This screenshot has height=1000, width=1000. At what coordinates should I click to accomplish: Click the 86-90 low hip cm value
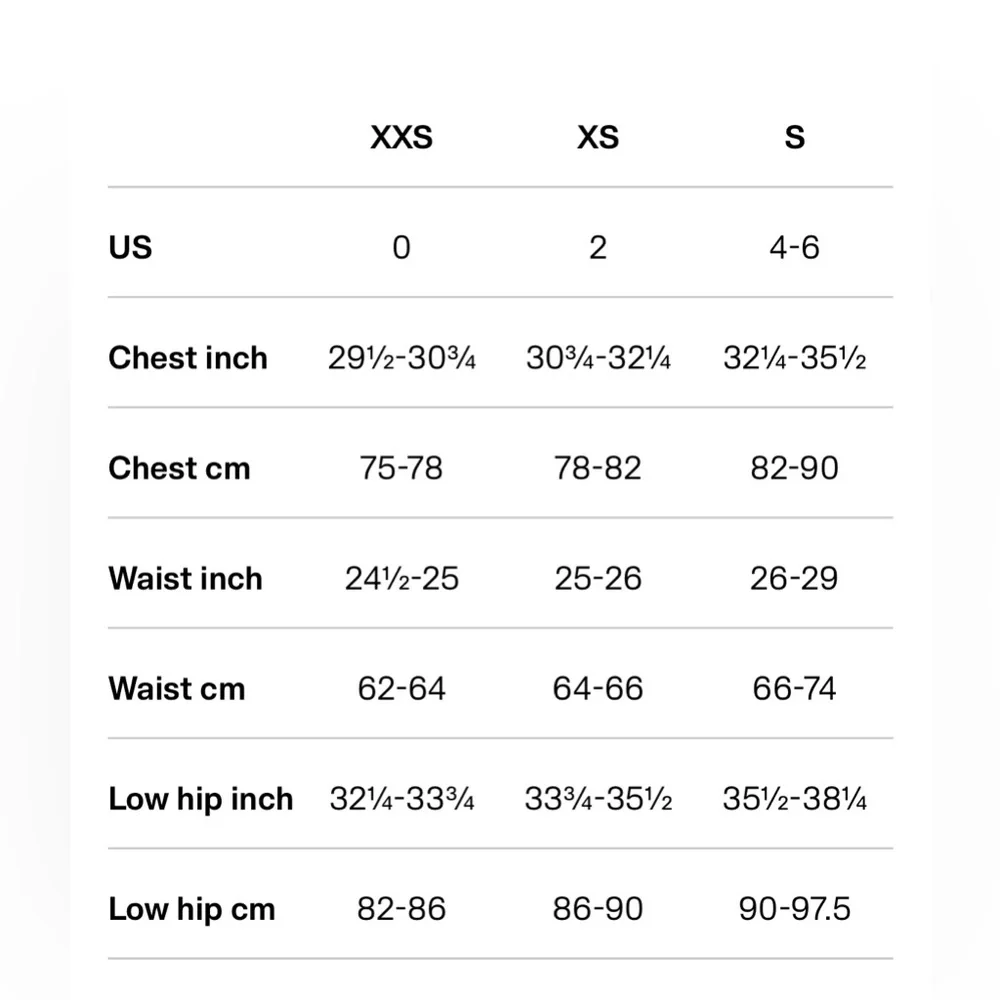(x=598, y=909)
